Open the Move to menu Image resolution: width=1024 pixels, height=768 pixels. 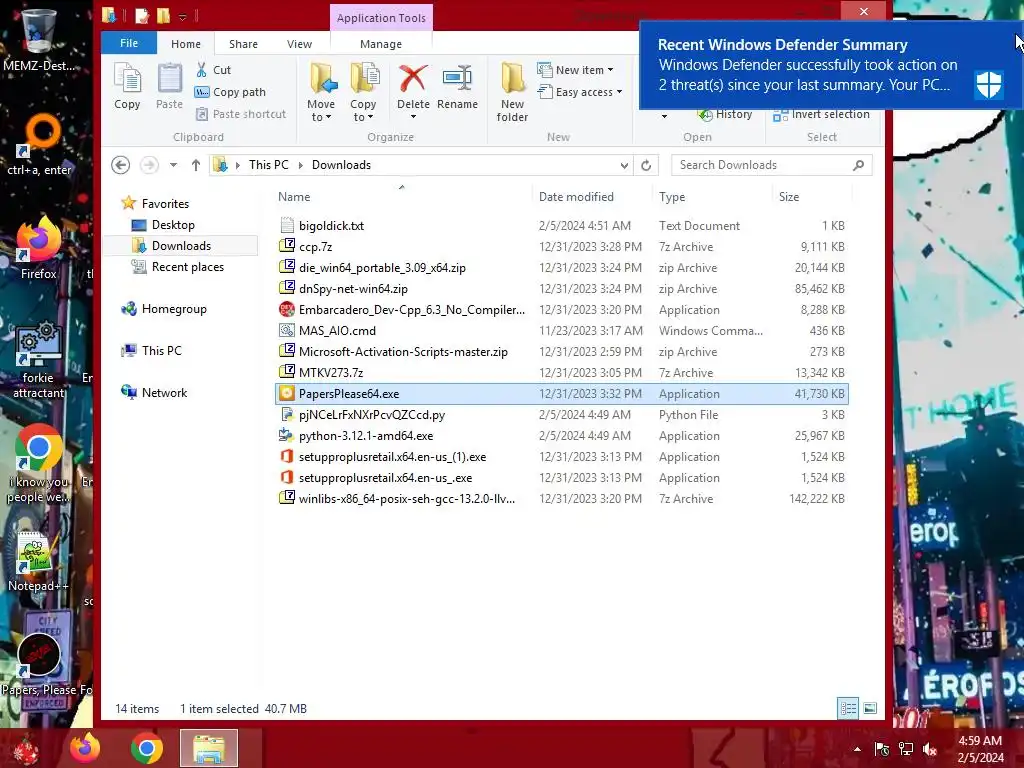[x=321, y=93]
